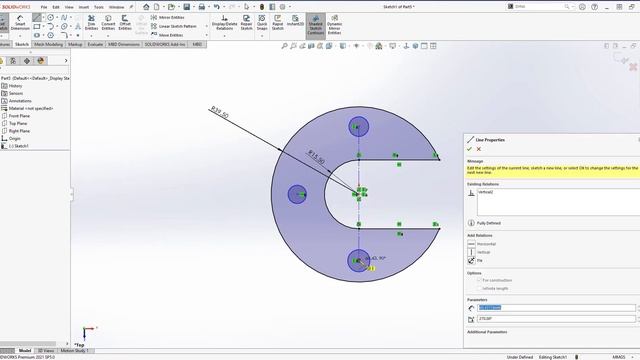The width and height of the screenshot is (640, 360).
Task: Open Linear Sketch Pattern tool
Action: point(173,26)
